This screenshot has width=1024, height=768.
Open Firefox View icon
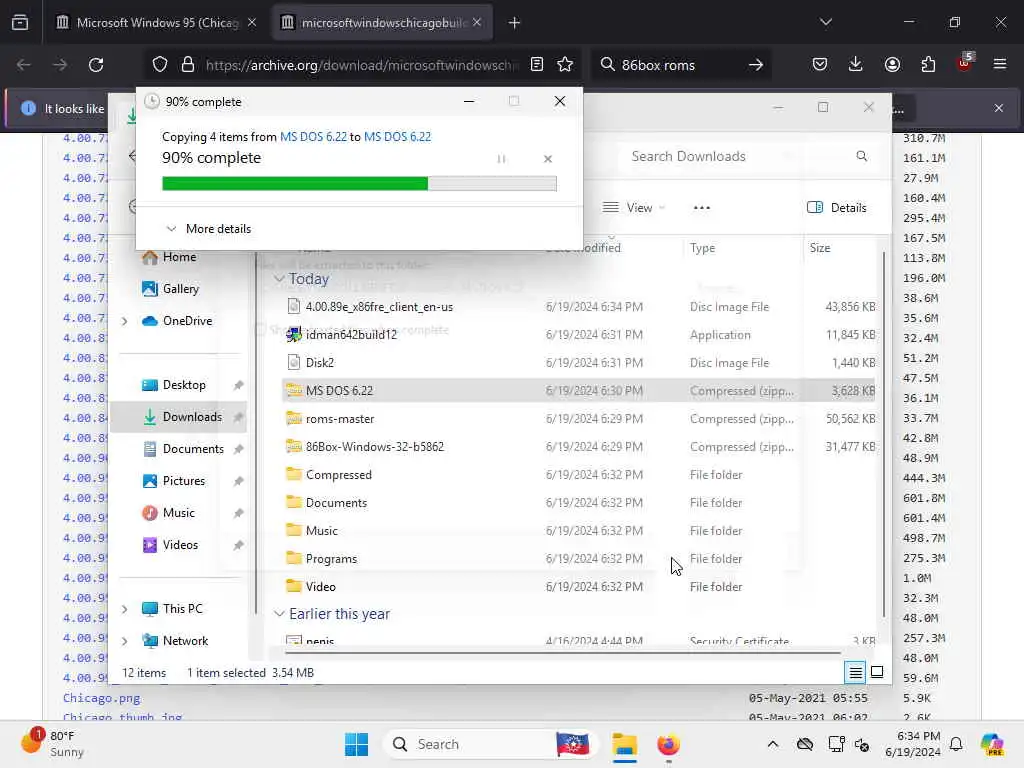(x=20, y=23)
